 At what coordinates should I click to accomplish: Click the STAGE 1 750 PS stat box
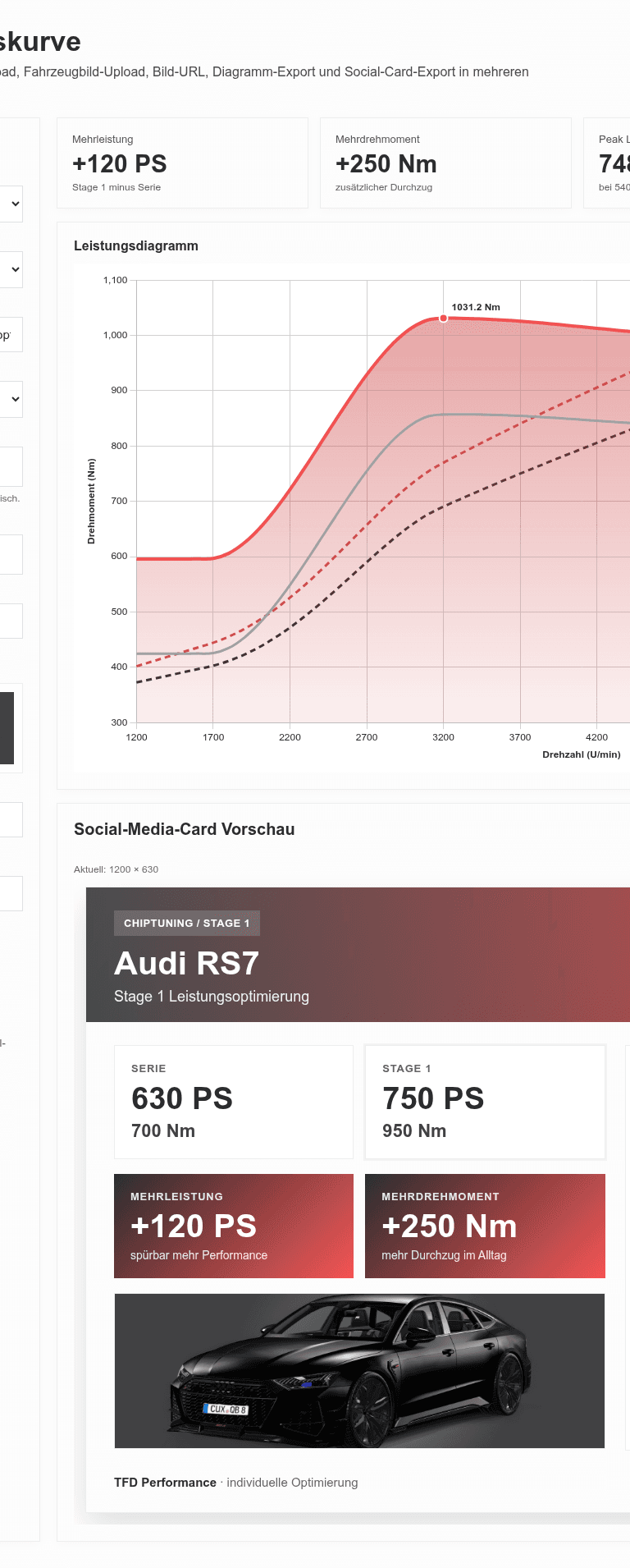tap(485, 1102)
